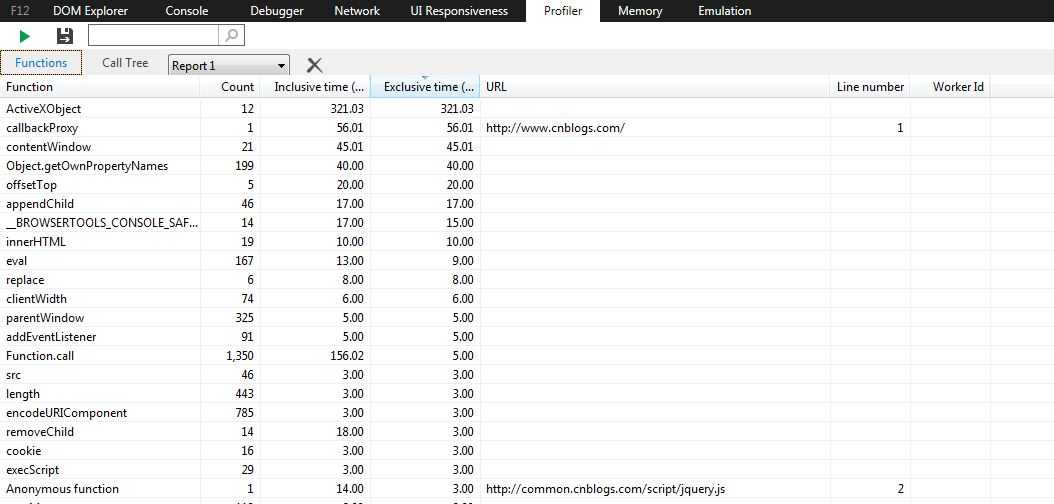1054x504 pixels.
Task: Click line number 2 for jquery.js
Action: coord(900,489)
